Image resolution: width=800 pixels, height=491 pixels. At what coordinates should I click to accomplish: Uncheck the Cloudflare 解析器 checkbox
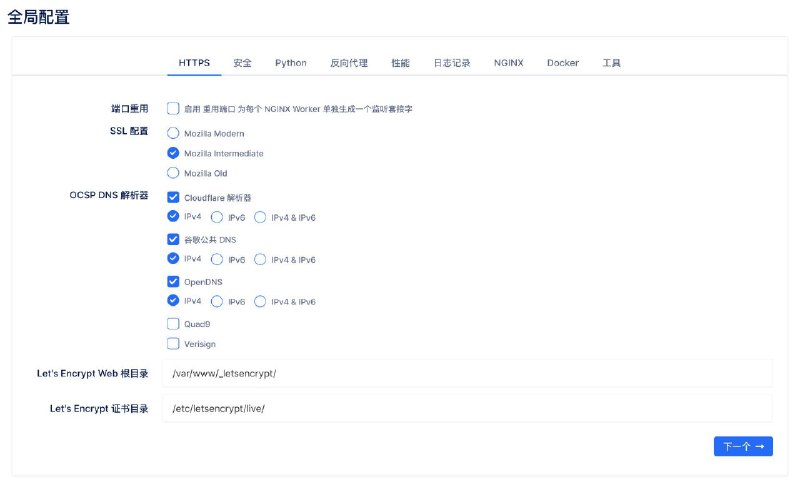click(173, 198)
